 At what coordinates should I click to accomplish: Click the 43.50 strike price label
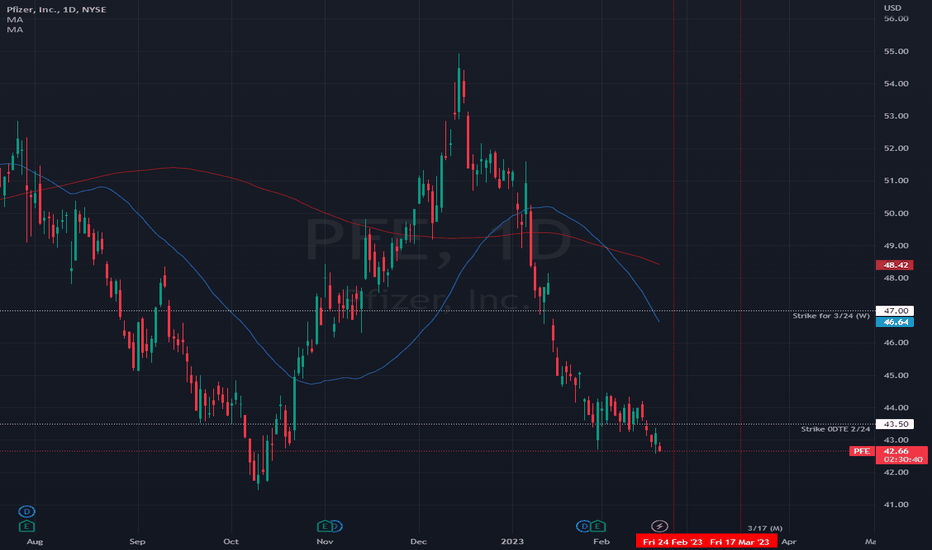(895, 425)
